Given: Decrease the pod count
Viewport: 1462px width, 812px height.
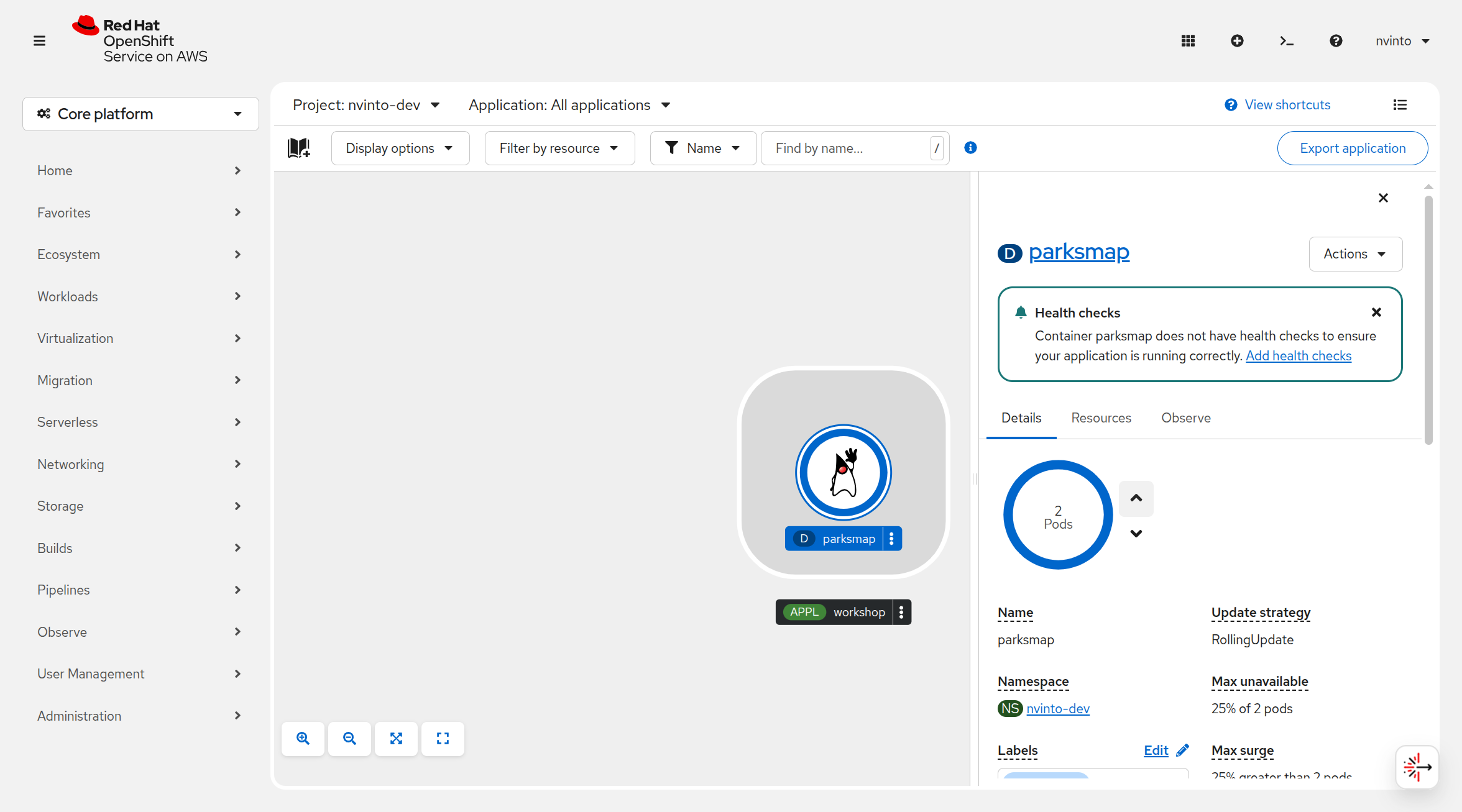Looking at the screenshot, I should (x=1136, y=534).
